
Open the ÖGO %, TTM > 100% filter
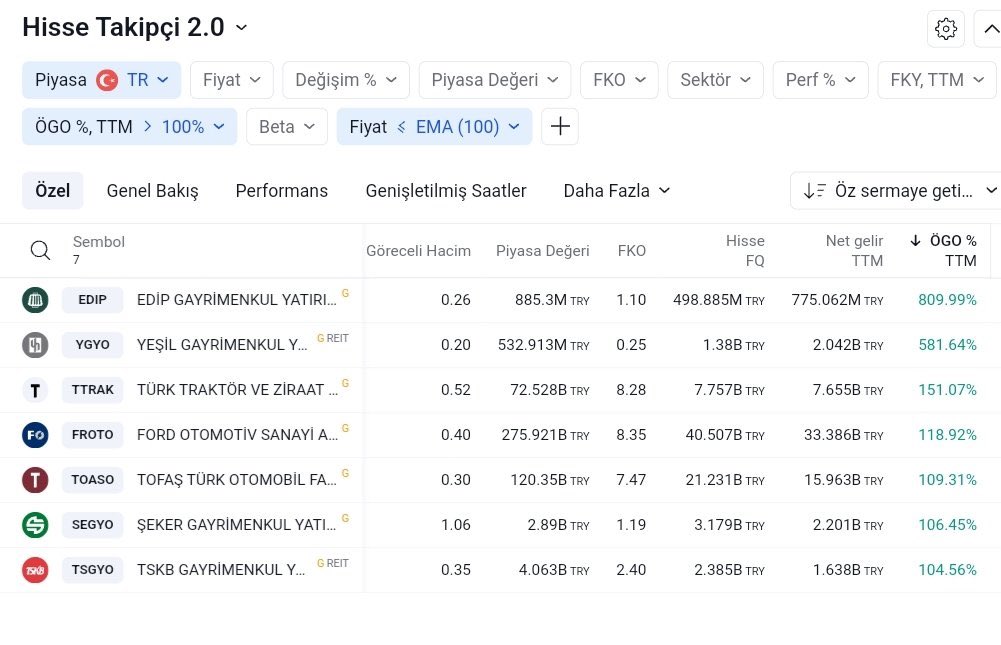(x=130, y=126)
